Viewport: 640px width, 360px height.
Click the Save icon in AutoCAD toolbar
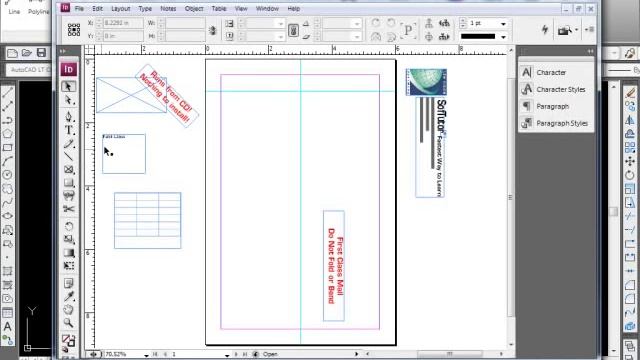coord(41,53)
